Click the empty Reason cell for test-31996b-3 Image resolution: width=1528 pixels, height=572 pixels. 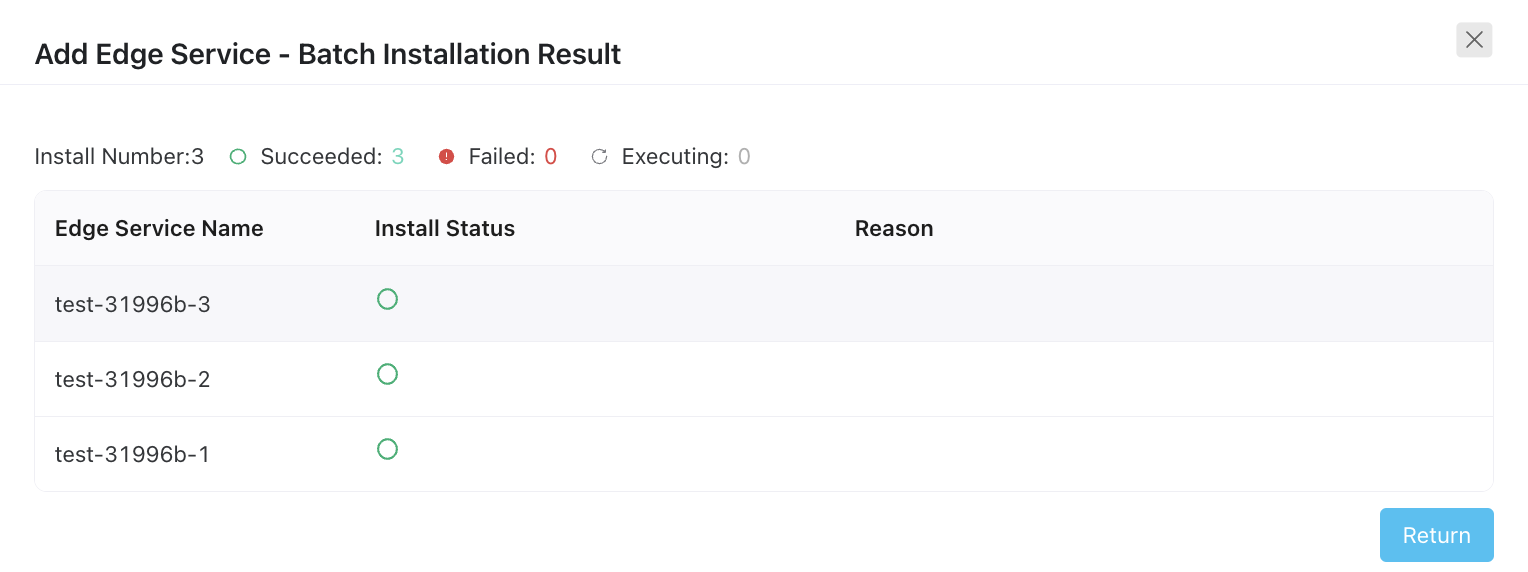[1164, 304]
